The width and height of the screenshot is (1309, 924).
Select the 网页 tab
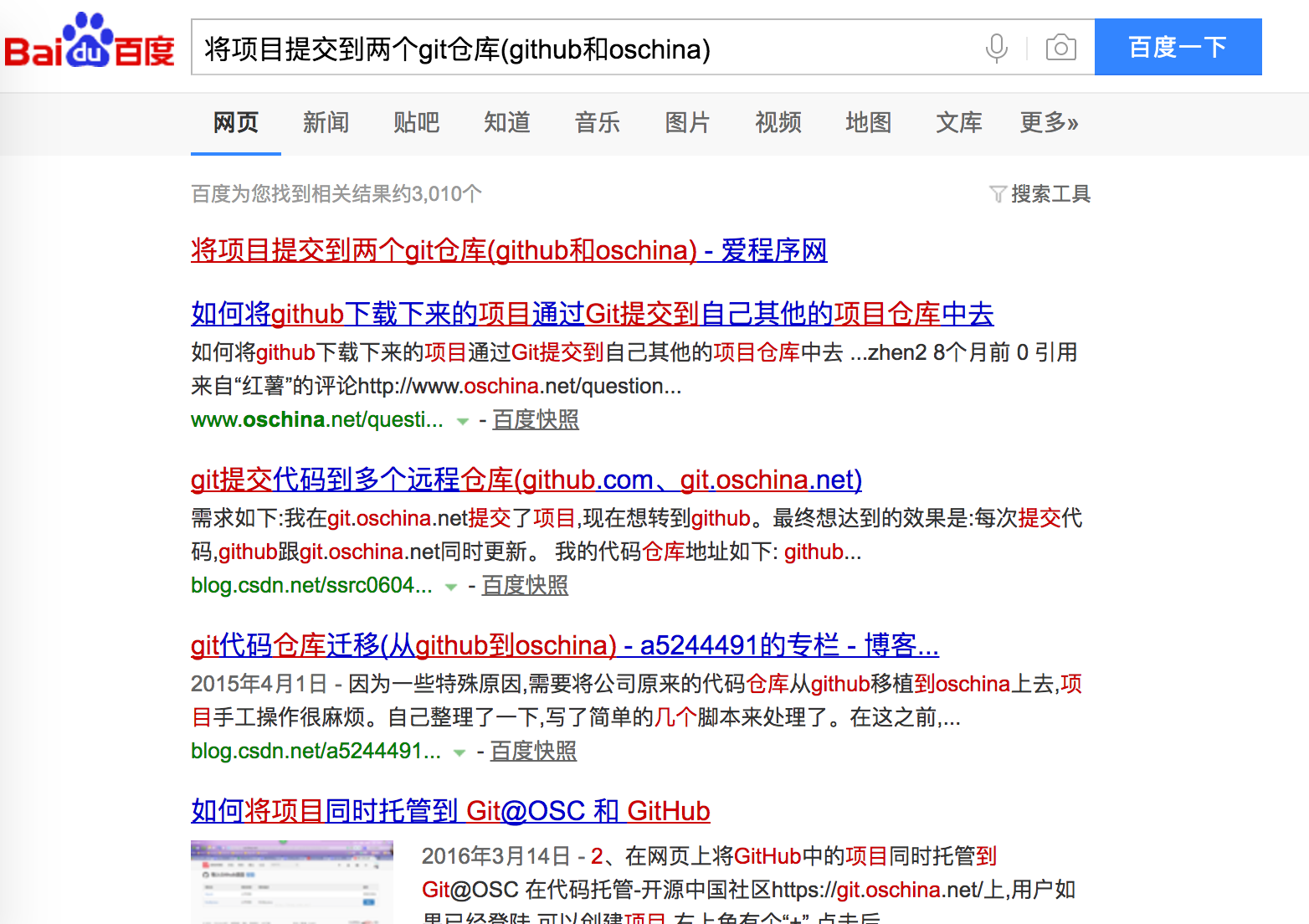tap(236, 123)
